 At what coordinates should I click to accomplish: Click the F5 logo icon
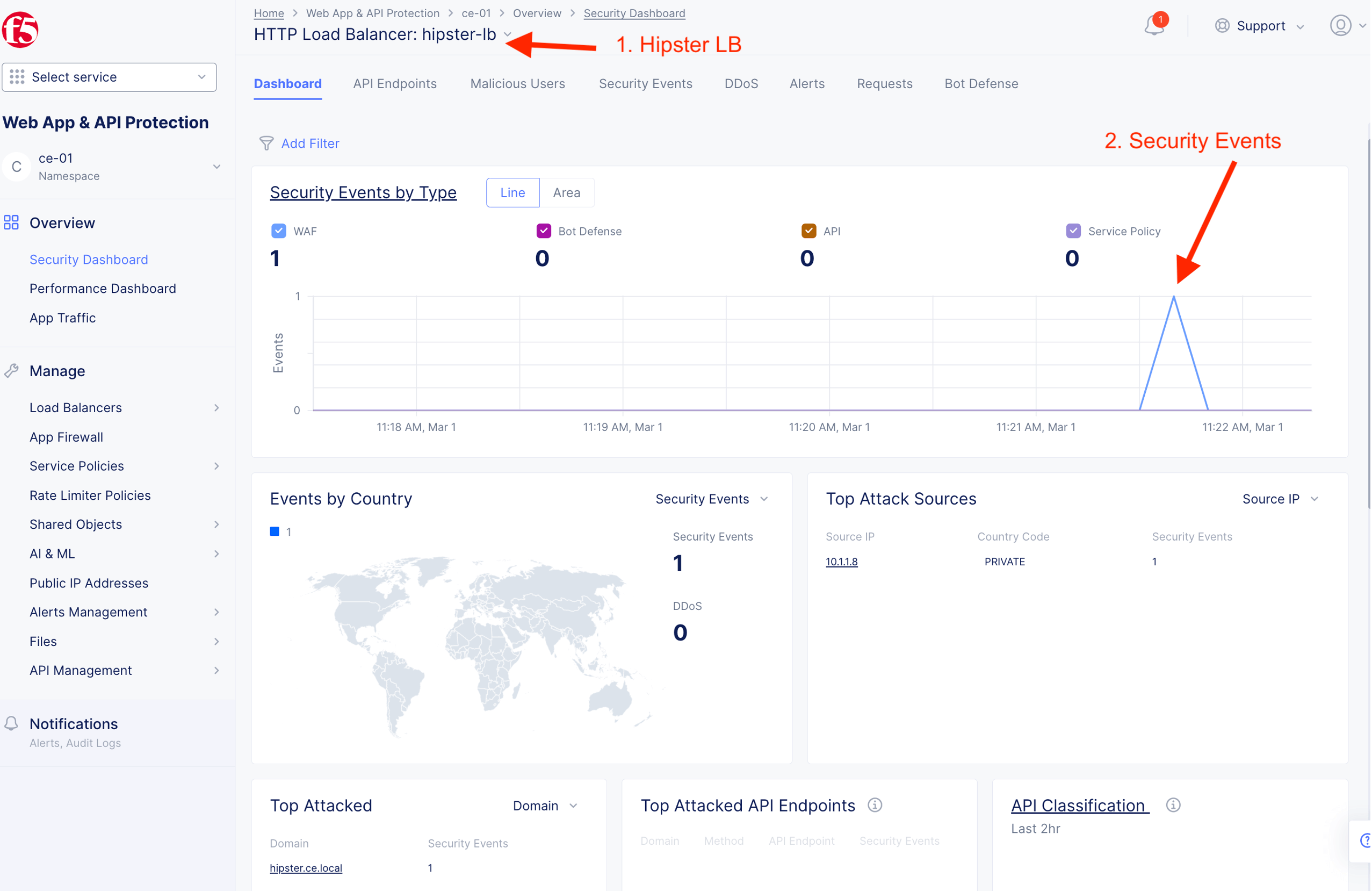pyautogui.click(x=21, y=29)
